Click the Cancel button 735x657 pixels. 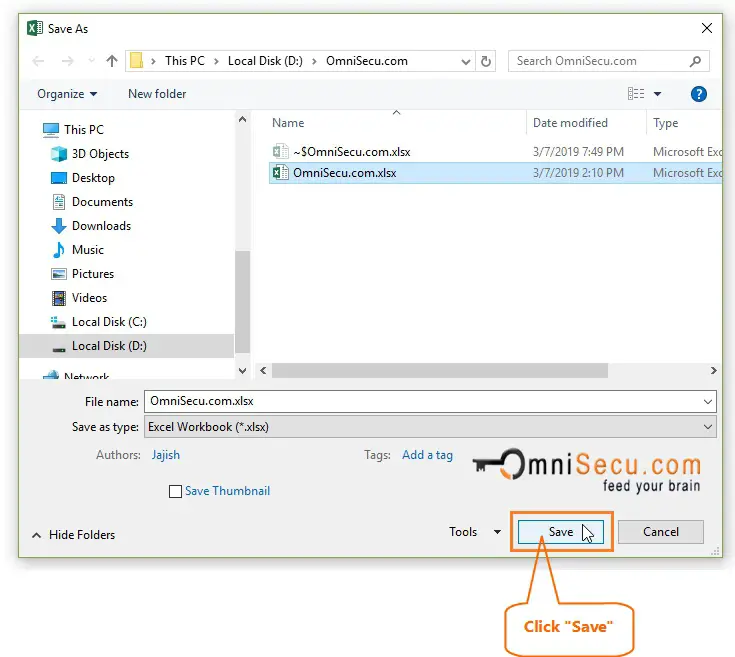pyautogui.click(x=660, y=532)
